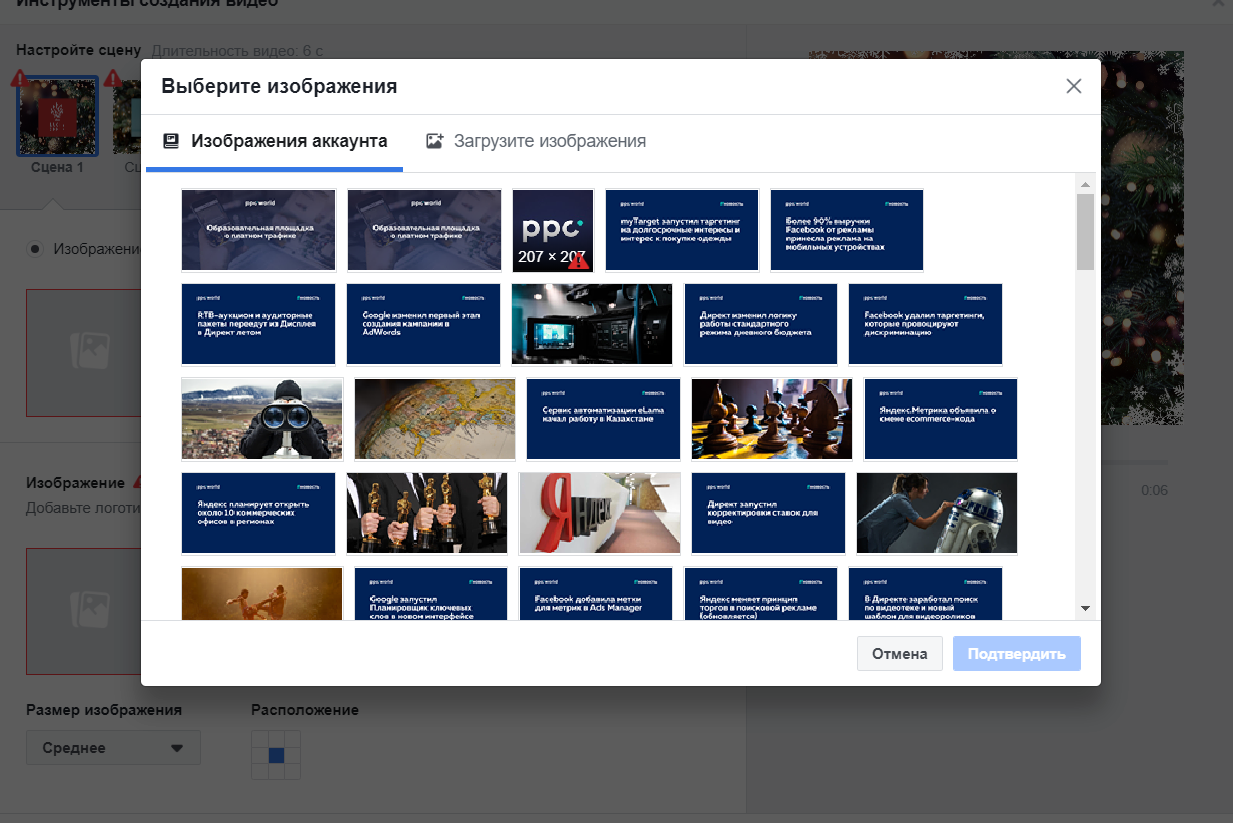Select the R2-D2 robot photo
The image size is (1233, 823).
pos(937,513)
